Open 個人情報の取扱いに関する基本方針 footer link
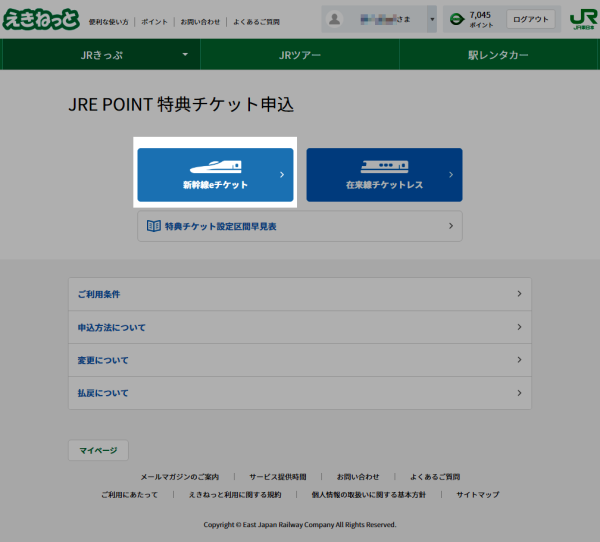600x542 pixels. pyautogui.click(x=368, y=495)
